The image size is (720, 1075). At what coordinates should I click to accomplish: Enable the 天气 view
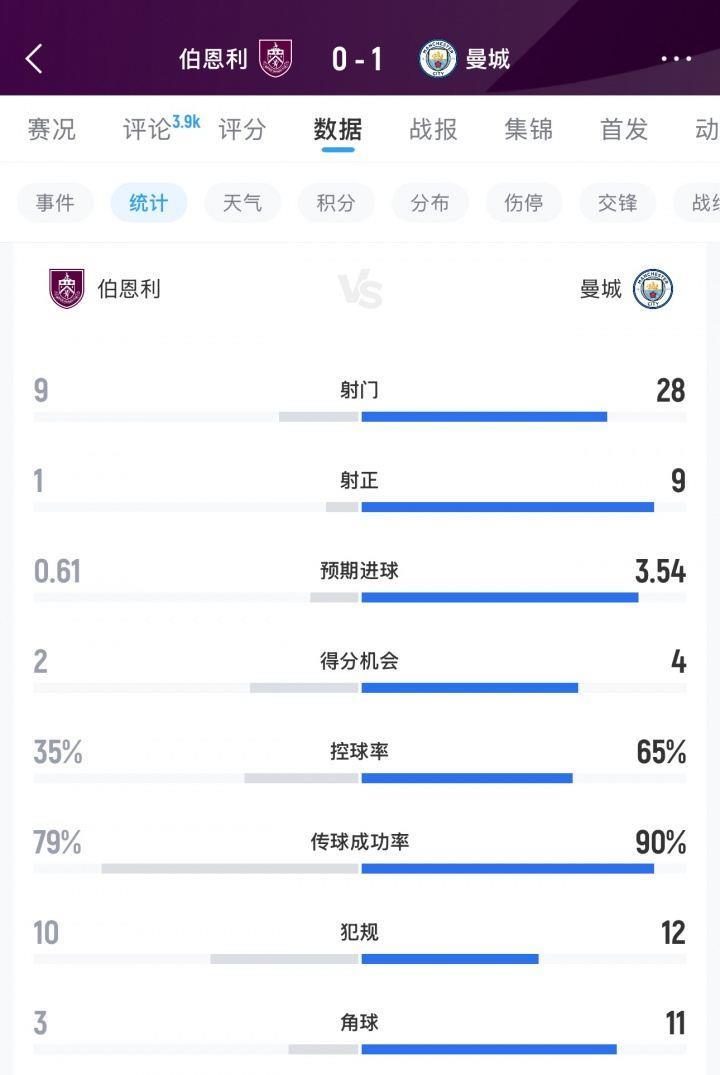pyautogui.click(x=242, y=202)
